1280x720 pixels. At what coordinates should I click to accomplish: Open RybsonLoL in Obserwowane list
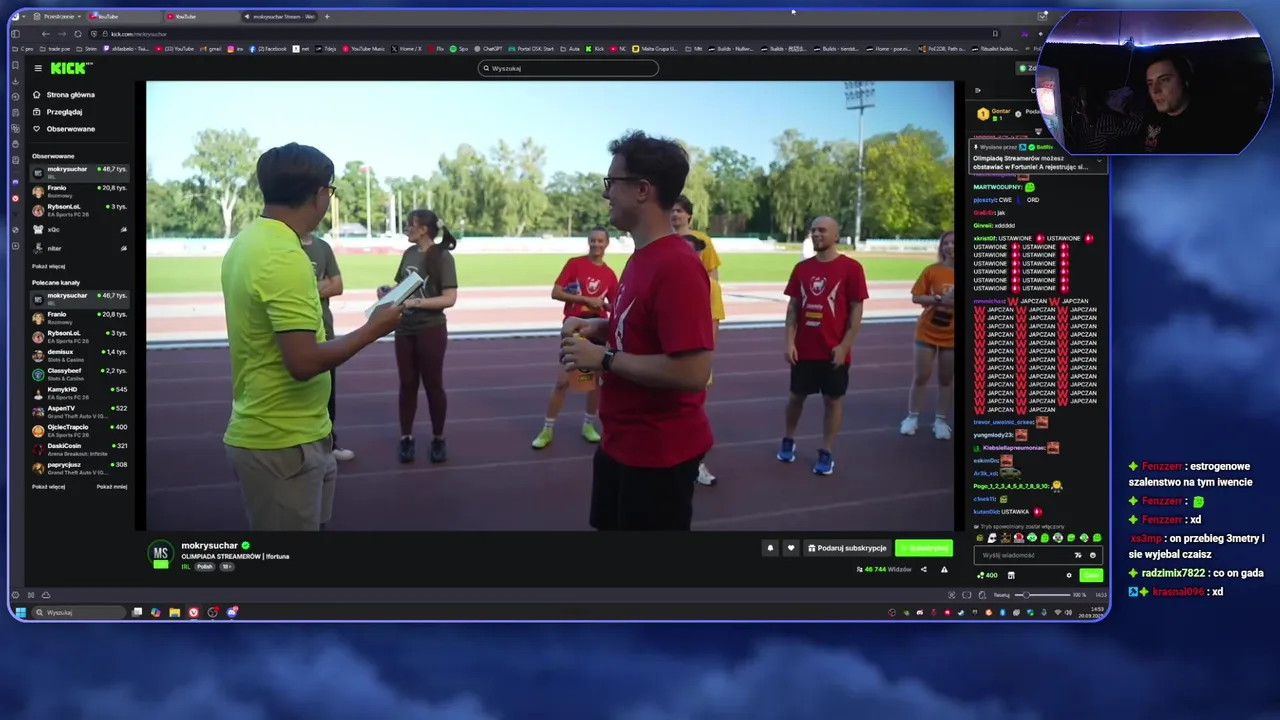(x=80, y=209)
